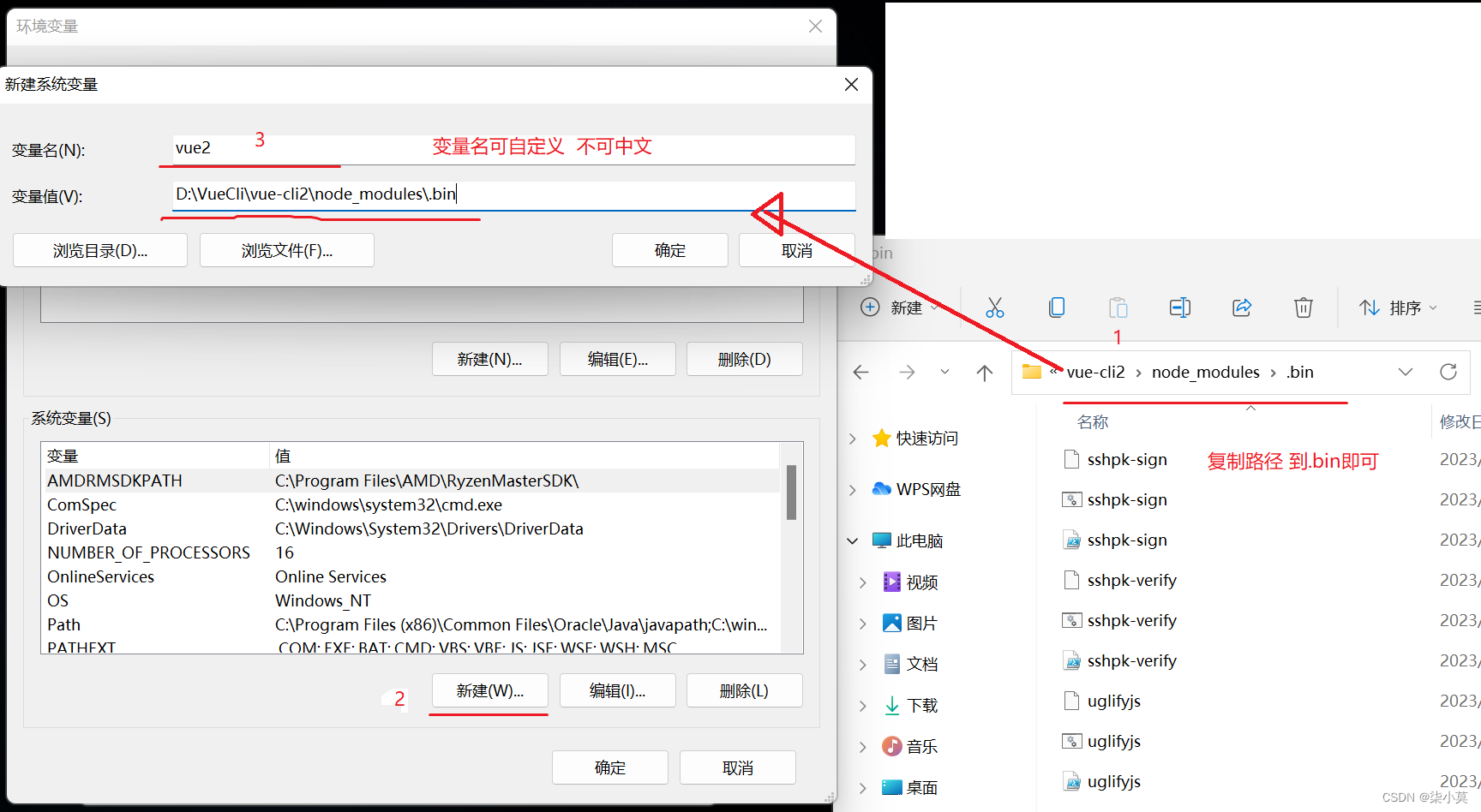This screenshot has height=812, width=1481.
Task: Click 取消 in 环境变量 window
Action: click(738, 767)
